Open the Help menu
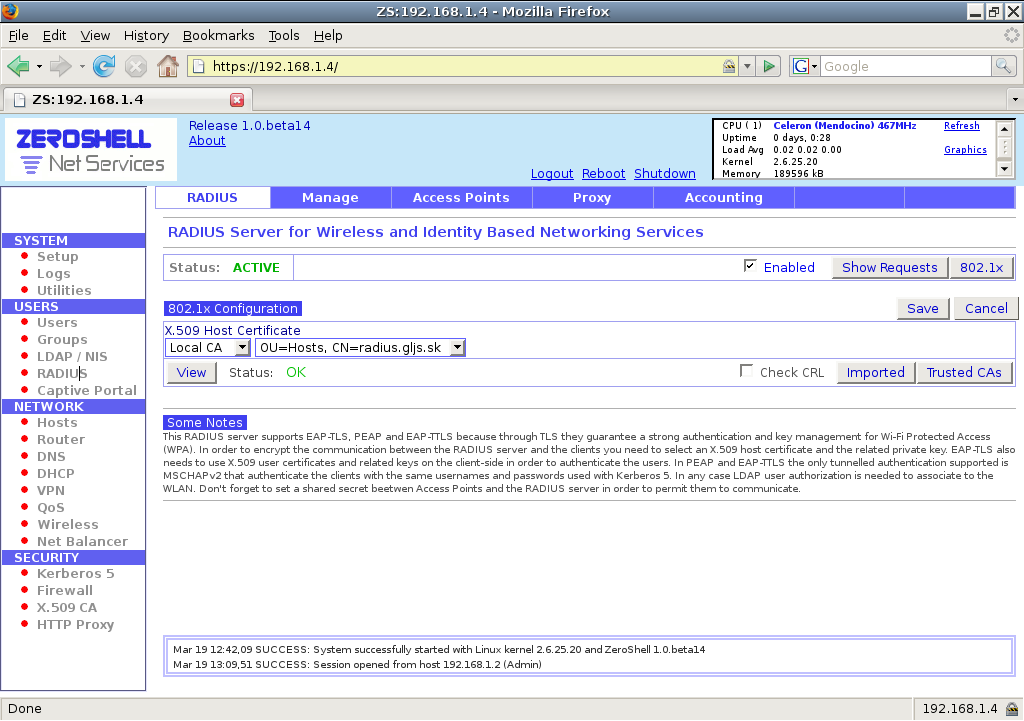 click(328, 35)
